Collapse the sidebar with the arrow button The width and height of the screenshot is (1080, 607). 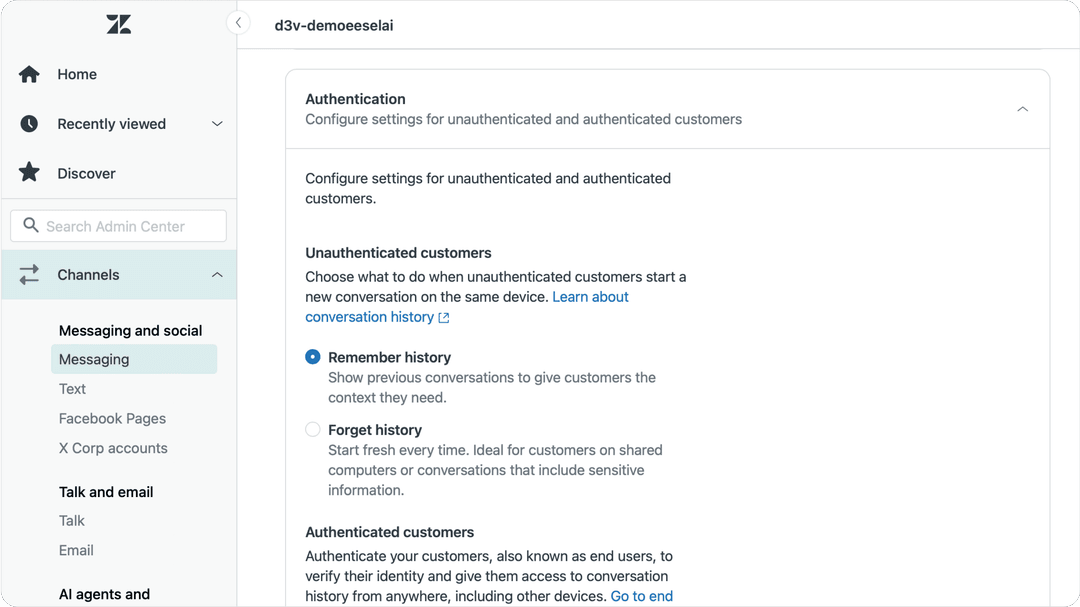(238, 22)
